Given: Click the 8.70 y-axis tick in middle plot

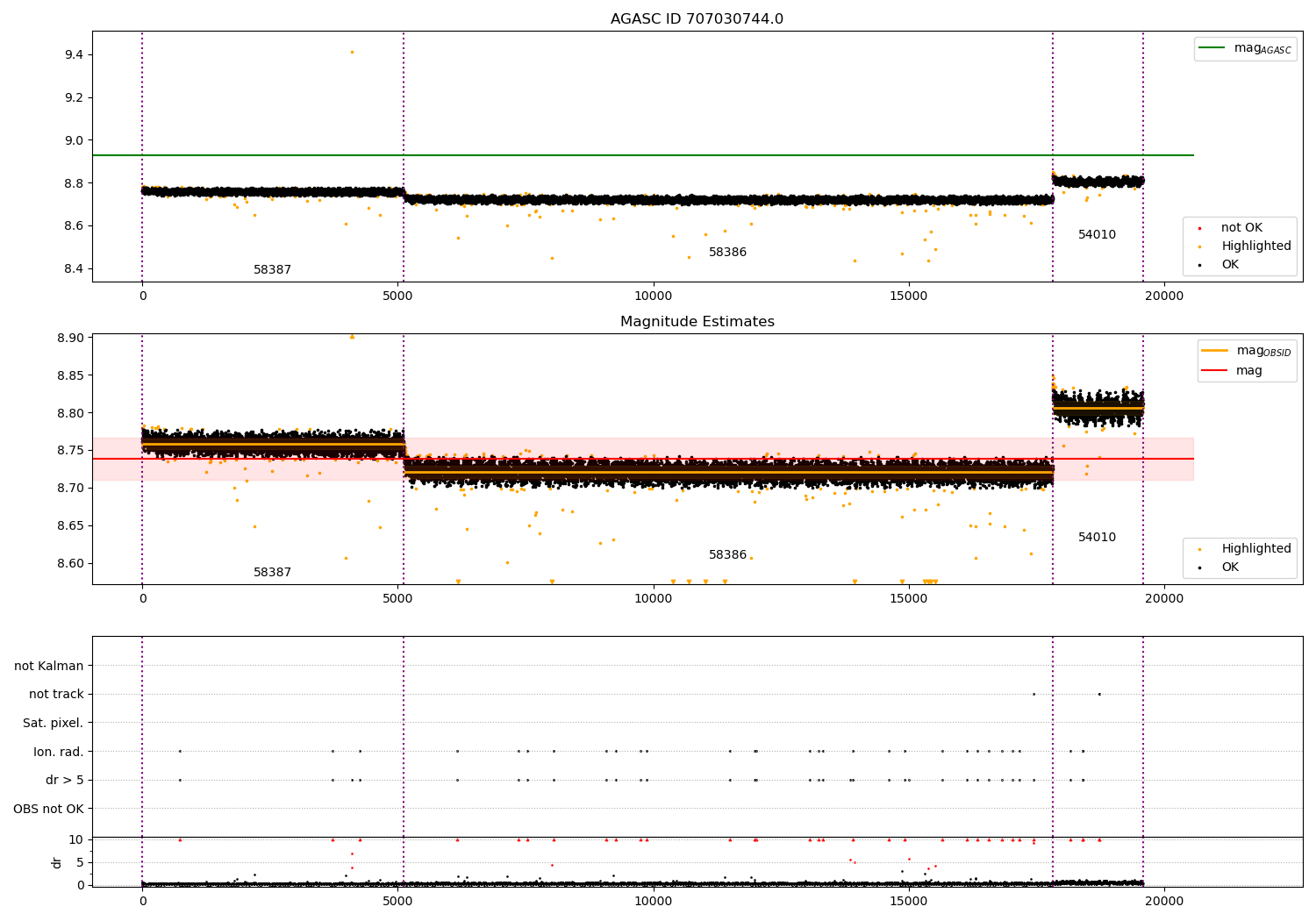Looking at the screenshot, I should [x=70, y=489].
